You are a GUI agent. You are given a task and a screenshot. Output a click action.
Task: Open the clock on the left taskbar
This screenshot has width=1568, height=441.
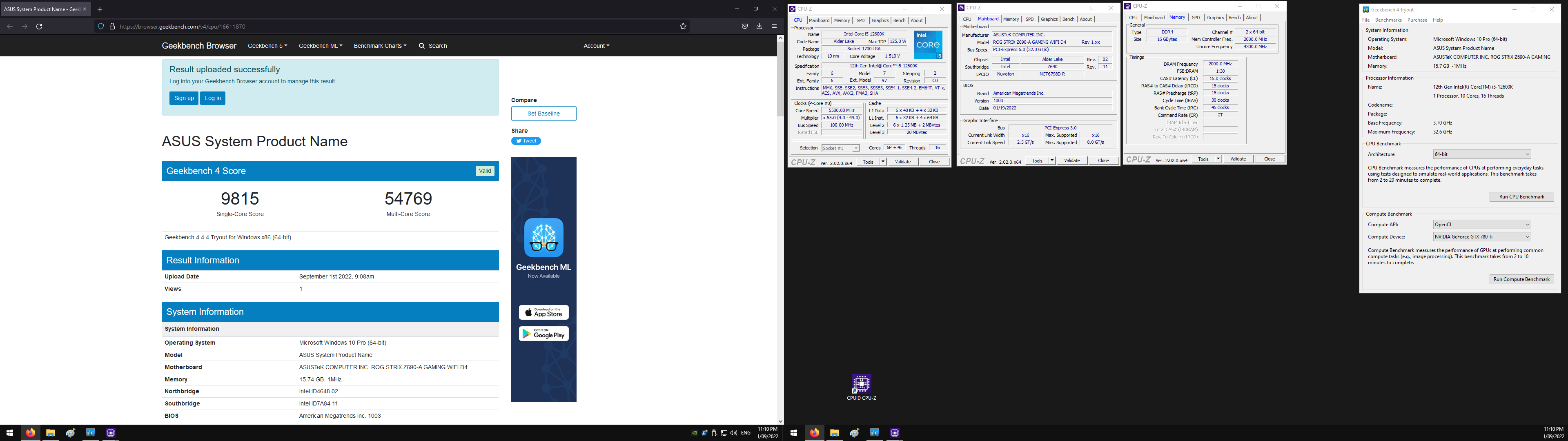pyautogui.click(x=768, y=433)
